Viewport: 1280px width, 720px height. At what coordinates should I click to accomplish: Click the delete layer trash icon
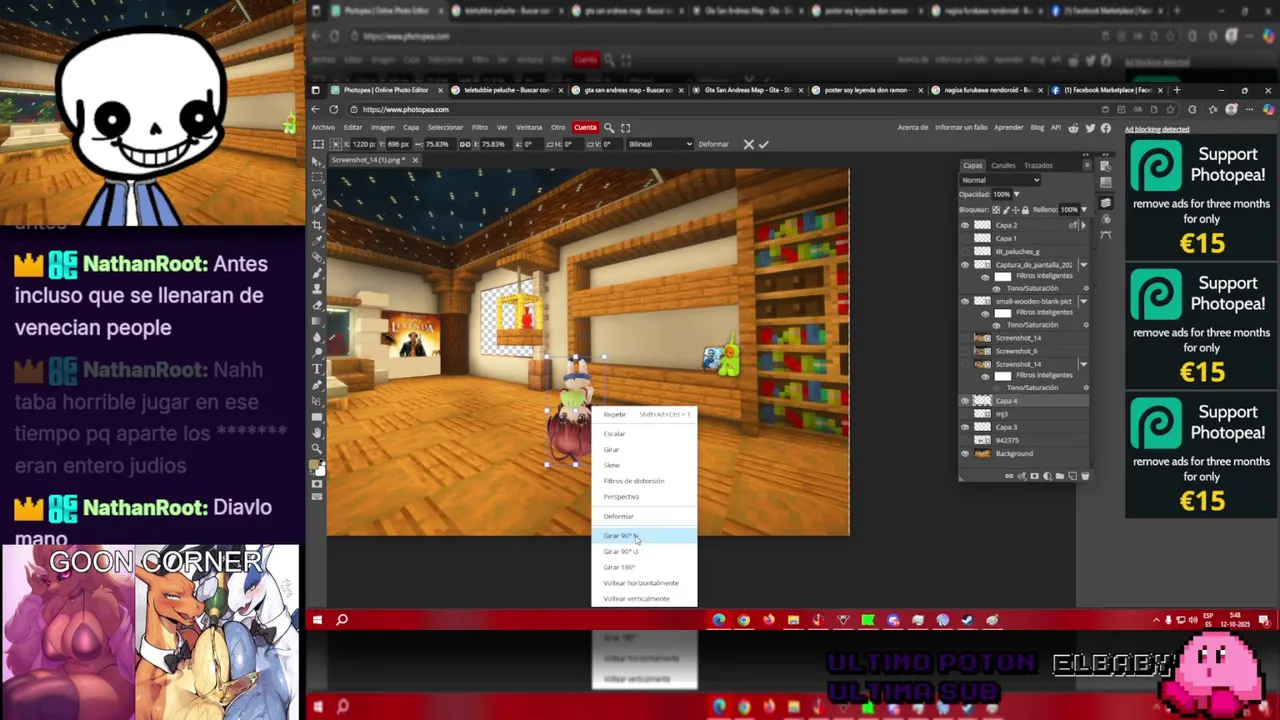1085,476
